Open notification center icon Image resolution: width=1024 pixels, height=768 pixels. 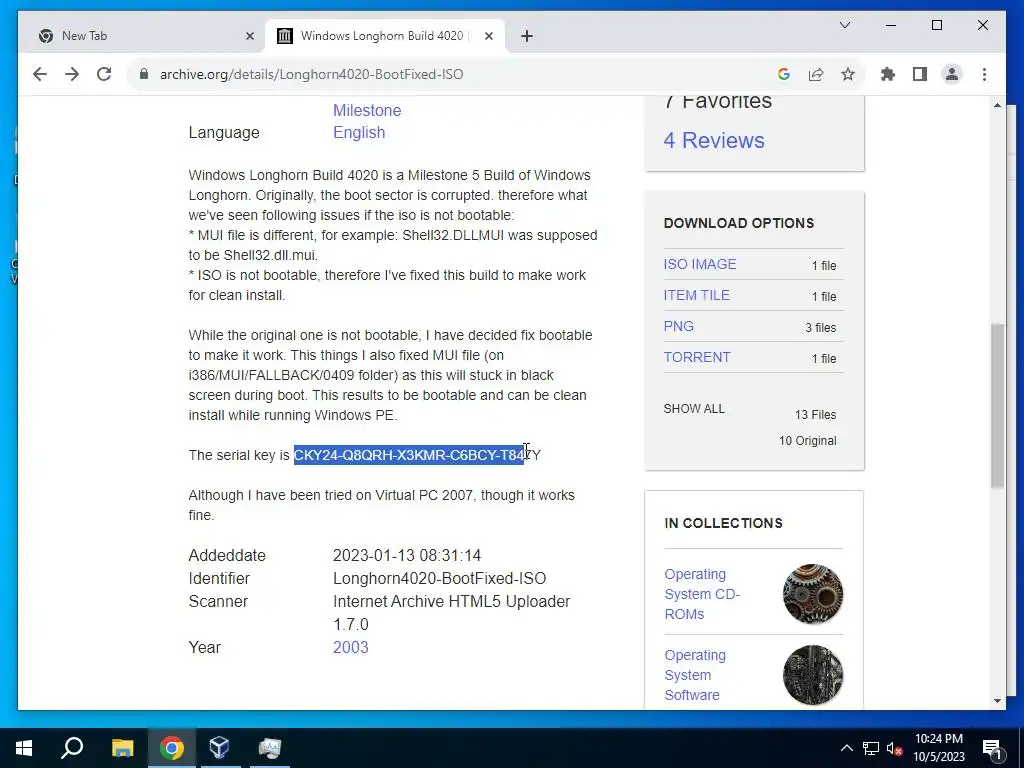992,748
